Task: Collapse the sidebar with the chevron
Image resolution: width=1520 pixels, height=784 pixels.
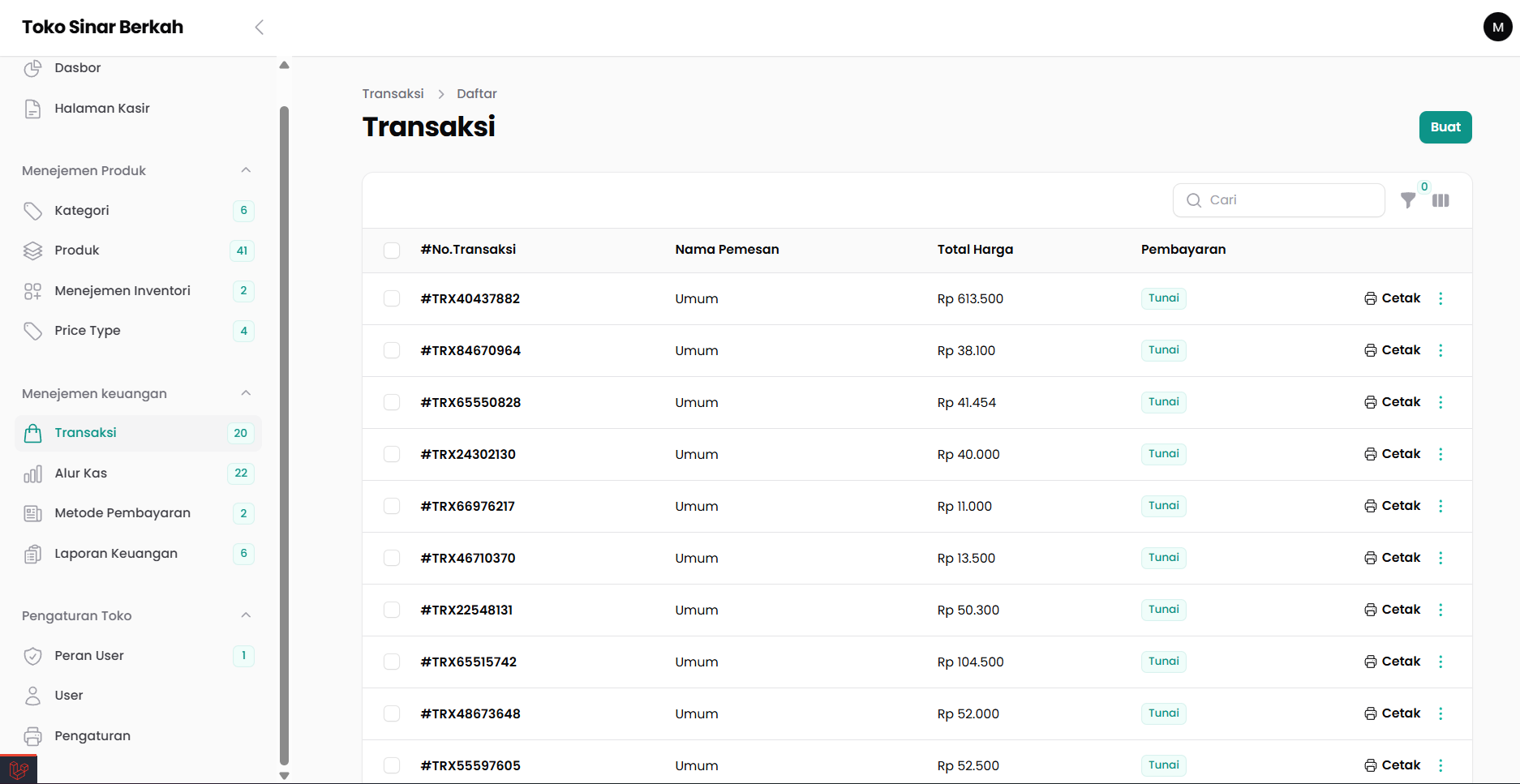Action: (x=260, y=28)
